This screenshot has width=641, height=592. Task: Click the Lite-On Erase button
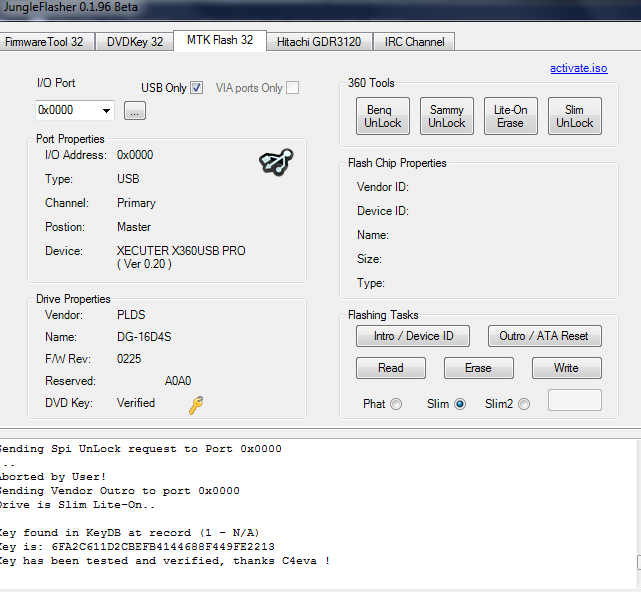pyautogui.click(x=511, y=116)
